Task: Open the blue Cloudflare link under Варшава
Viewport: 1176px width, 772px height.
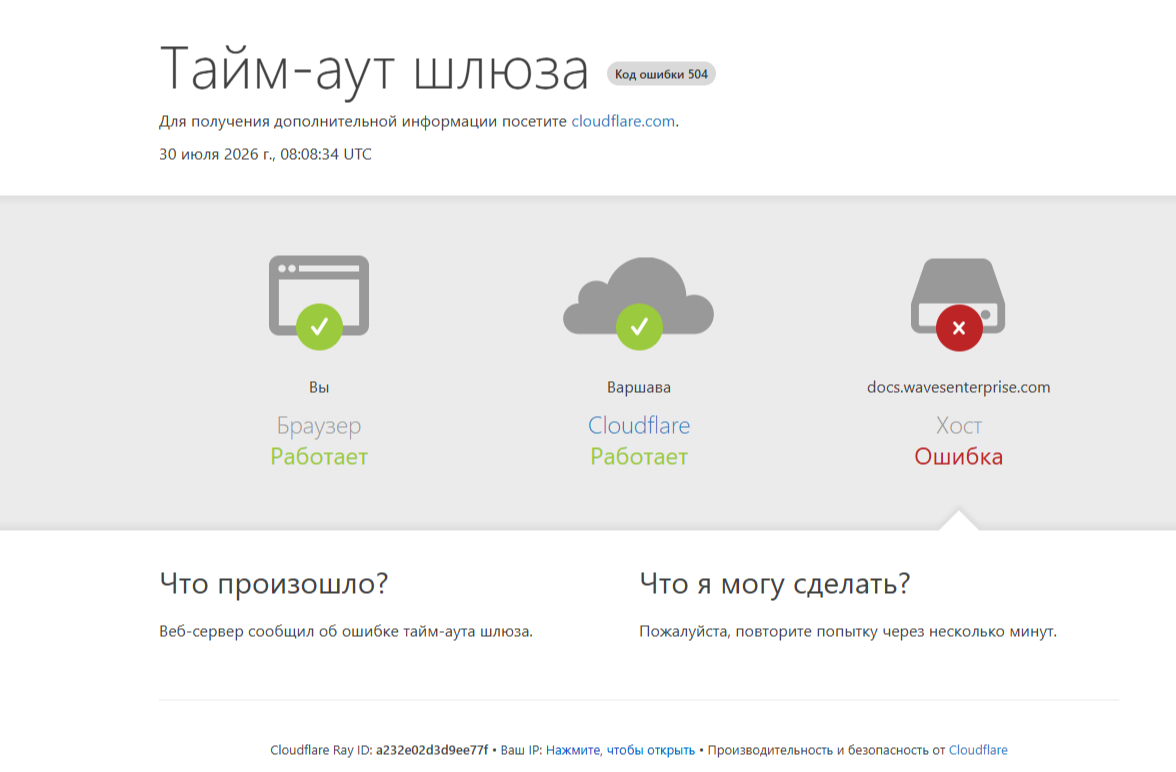Action: point(639,425)
